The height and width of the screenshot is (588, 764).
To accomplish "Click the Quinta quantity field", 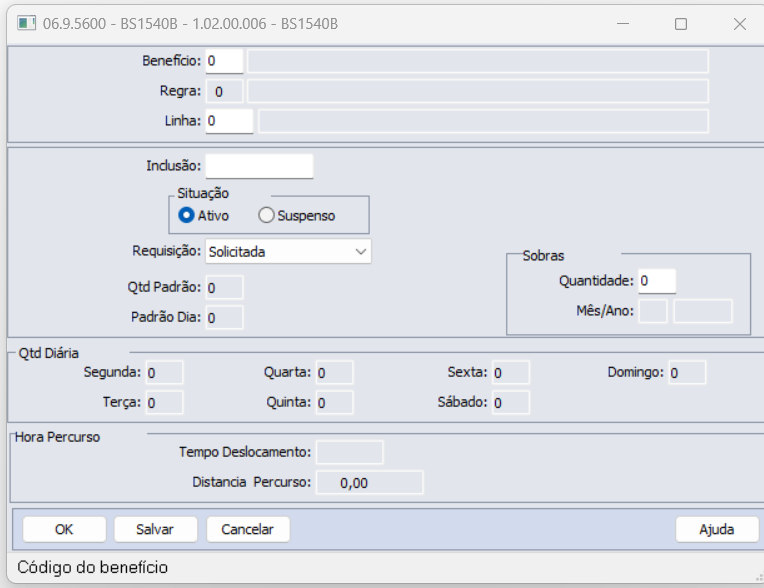I will pos(334,402).
